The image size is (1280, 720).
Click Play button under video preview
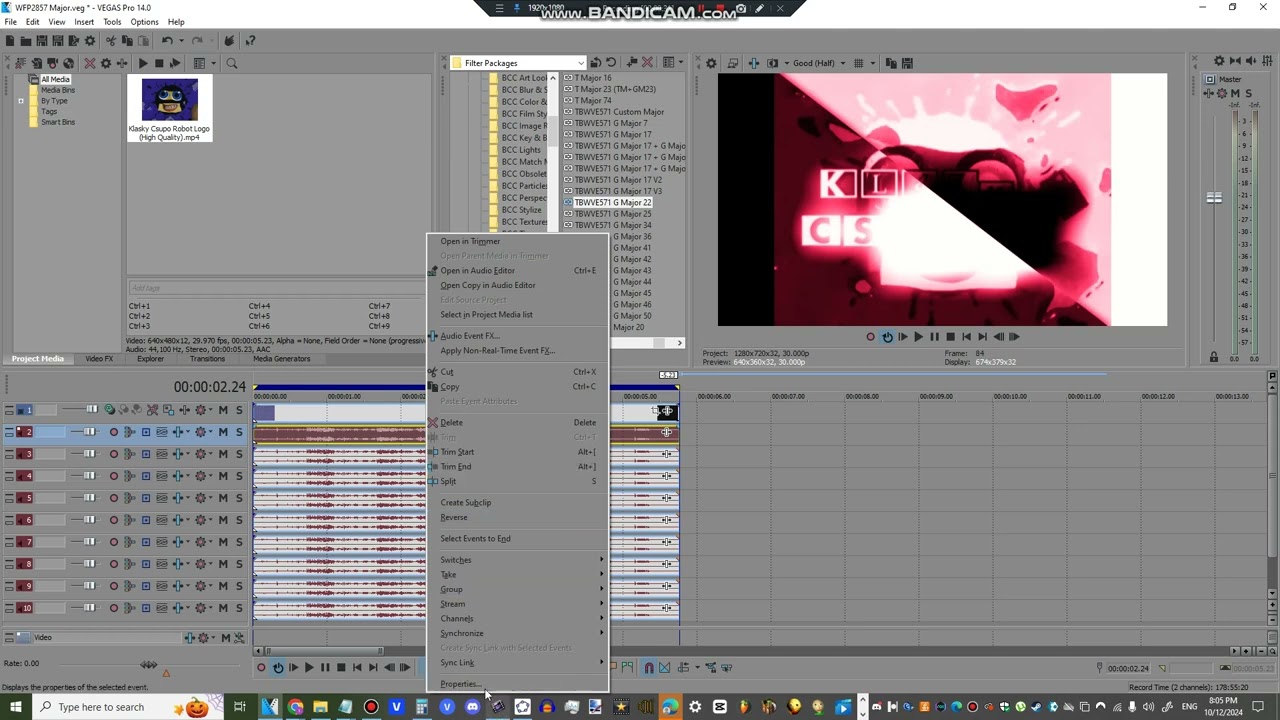coord(918,337)
